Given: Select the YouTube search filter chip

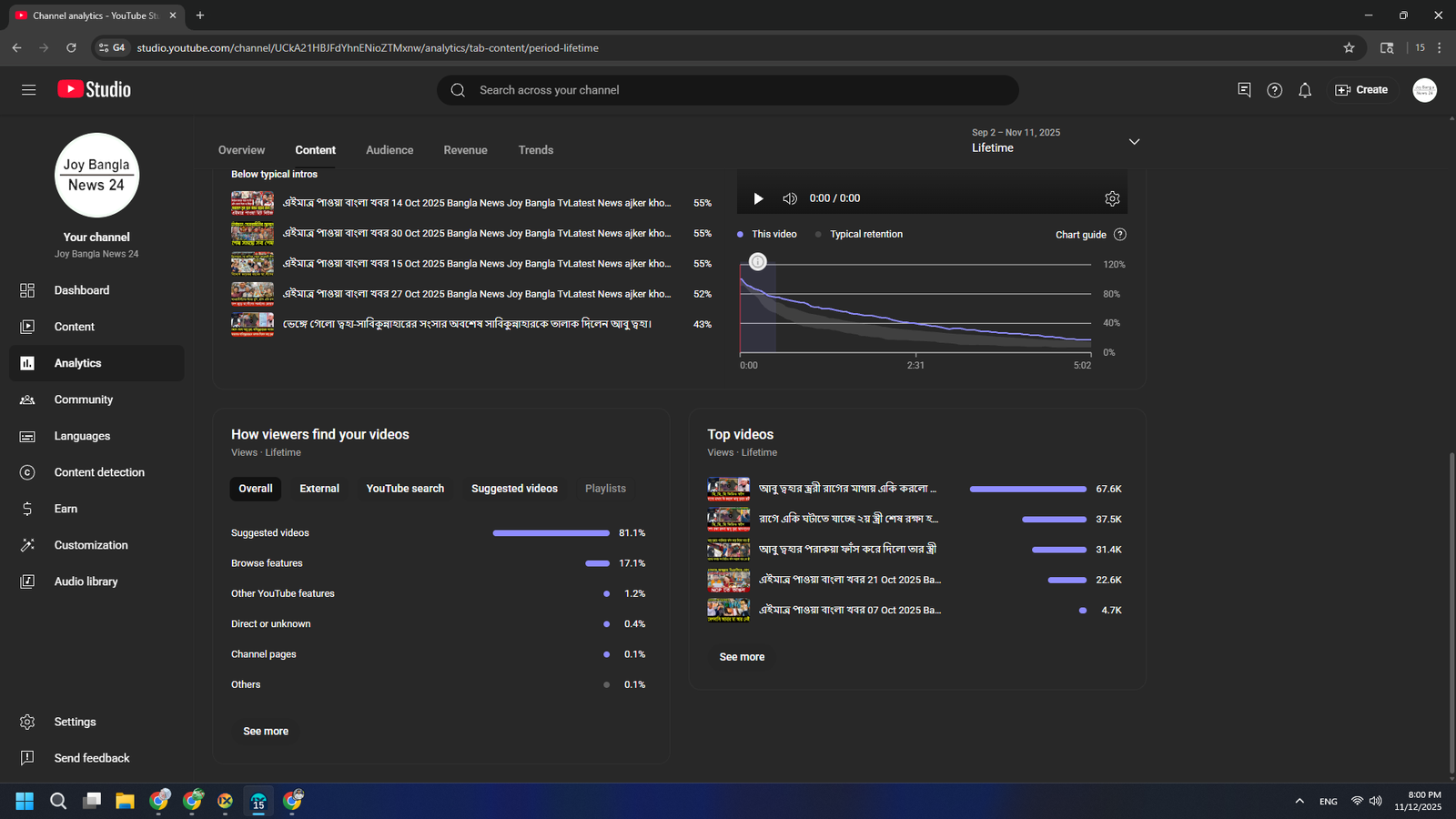Looking at the screenshot, I should [x=405, y=489].
